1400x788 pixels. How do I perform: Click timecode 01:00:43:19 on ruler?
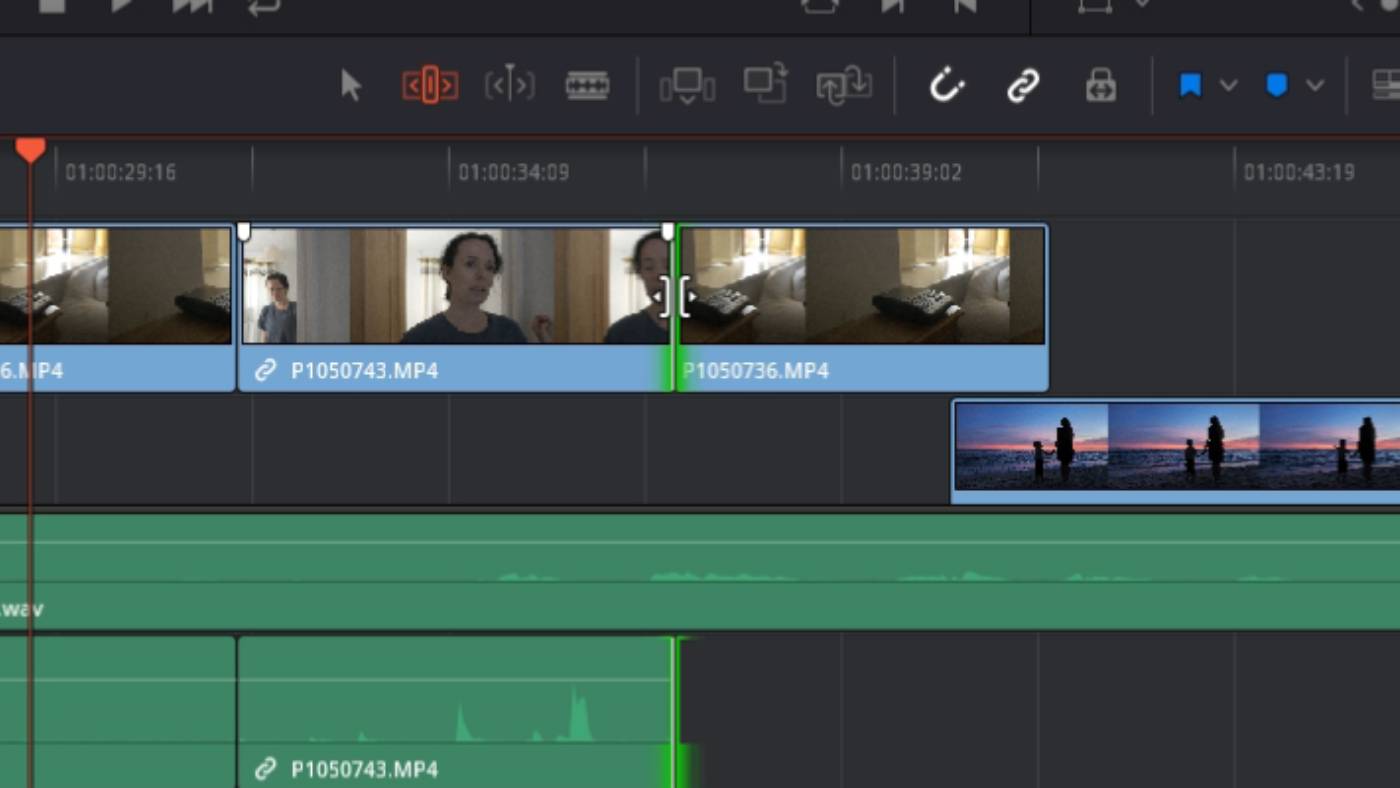(1299, 172)
